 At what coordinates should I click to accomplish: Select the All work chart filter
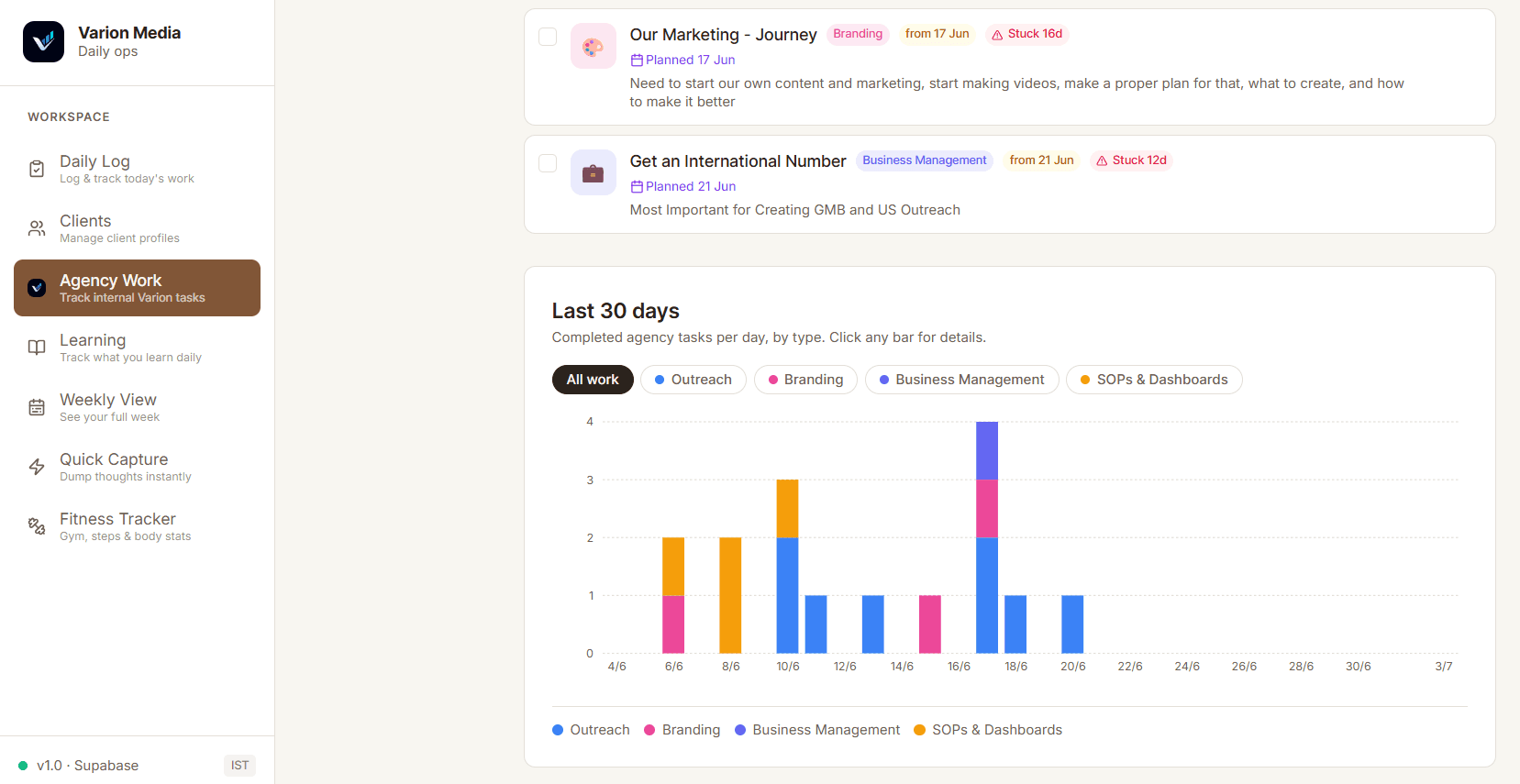tap(593, 380)
